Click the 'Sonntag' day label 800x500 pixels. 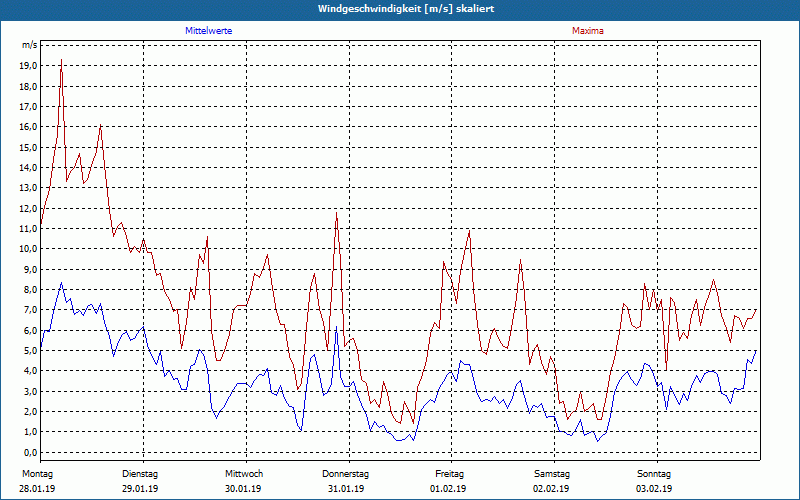click(x=654, y=474)
